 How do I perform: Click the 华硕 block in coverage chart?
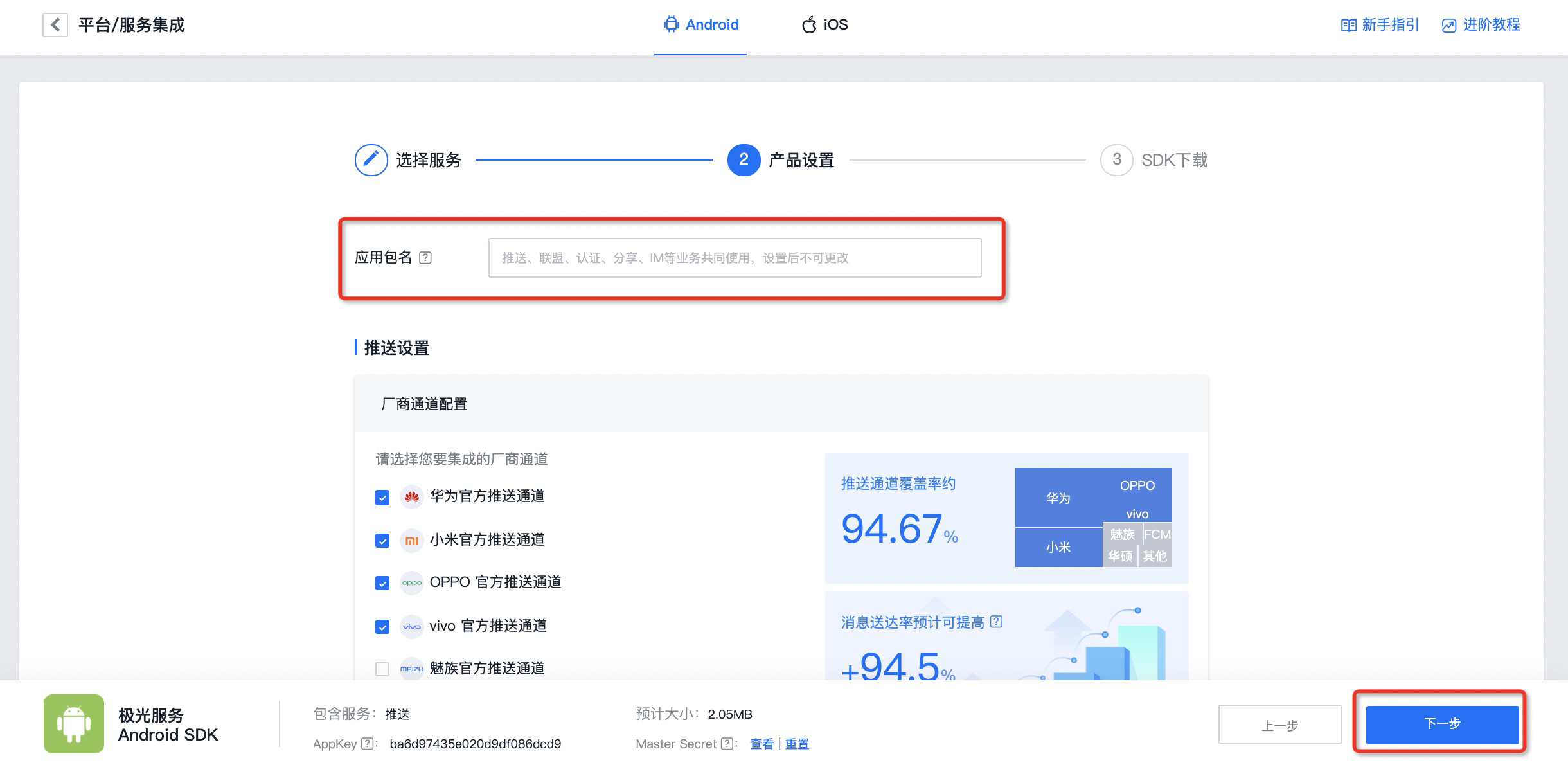[1120, 556]
